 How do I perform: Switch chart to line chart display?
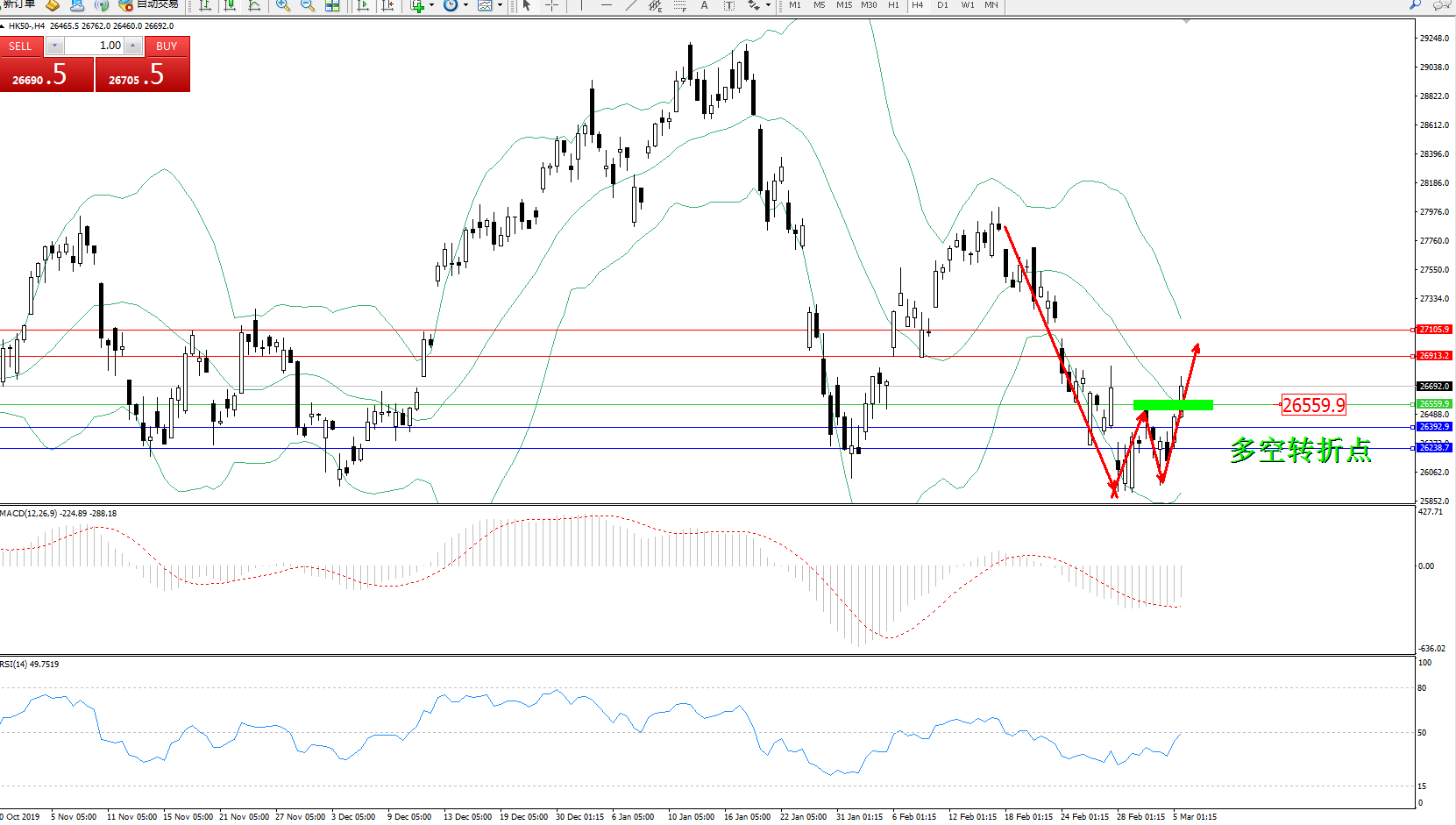[254, 5]
